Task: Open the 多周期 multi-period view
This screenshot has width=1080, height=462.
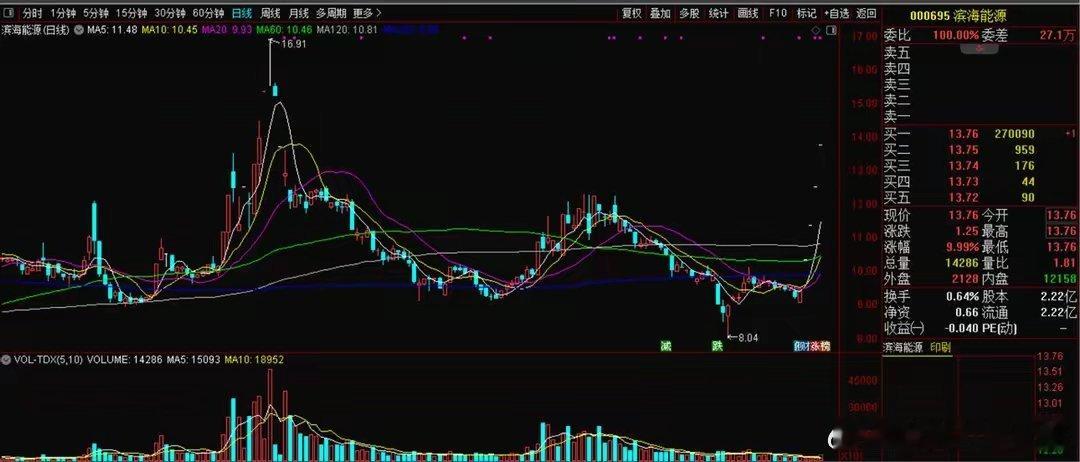Action: click(331, 13)
